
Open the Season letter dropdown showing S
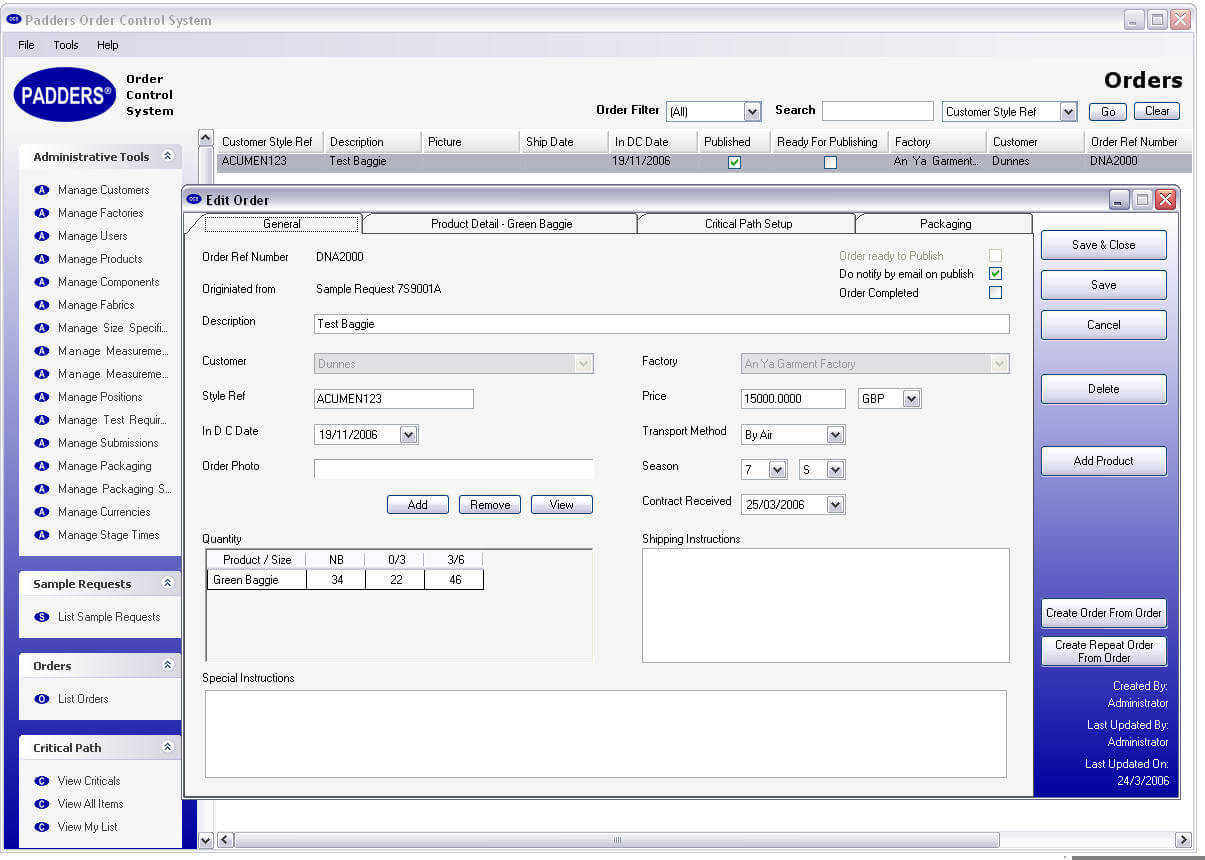(835, 470)
